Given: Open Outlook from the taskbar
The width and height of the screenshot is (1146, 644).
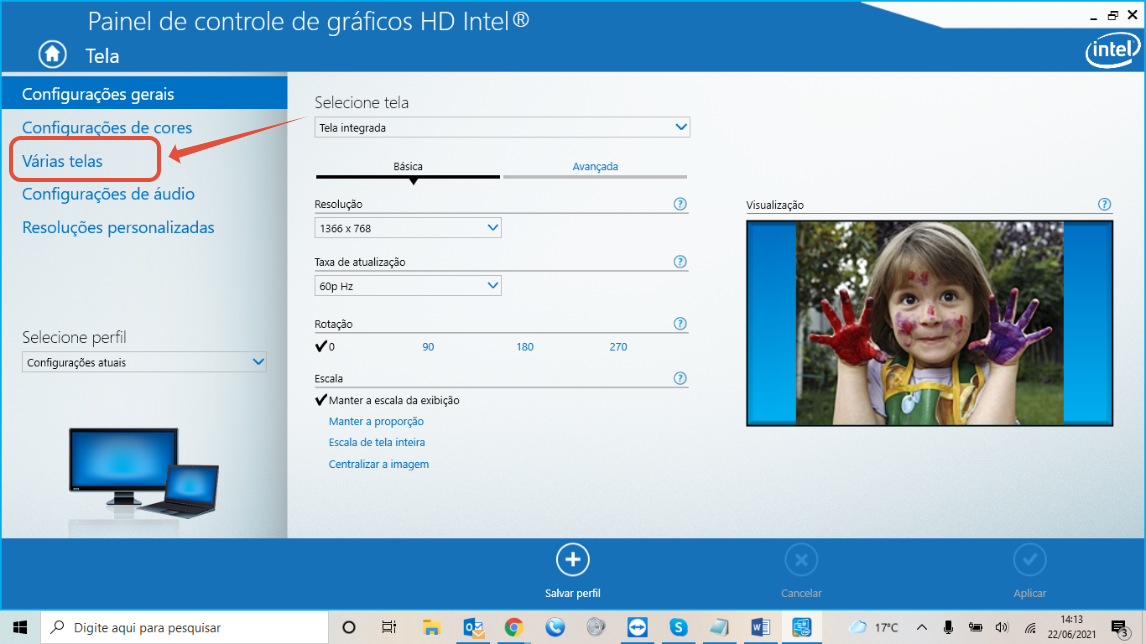Looking at the screenshot, I should click(x=473, y=627).
